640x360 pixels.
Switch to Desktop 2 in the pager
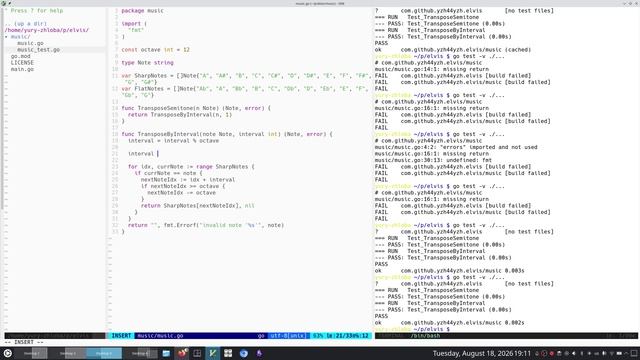click(68, 353)
